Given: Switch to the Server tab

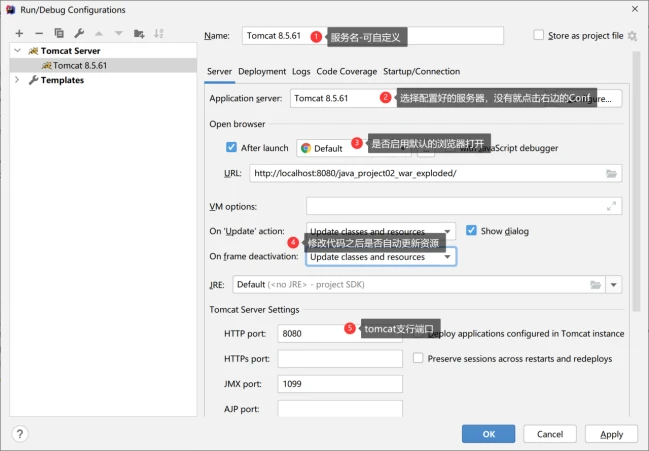Looking at the screenshot, I should [x=219, y=72].
